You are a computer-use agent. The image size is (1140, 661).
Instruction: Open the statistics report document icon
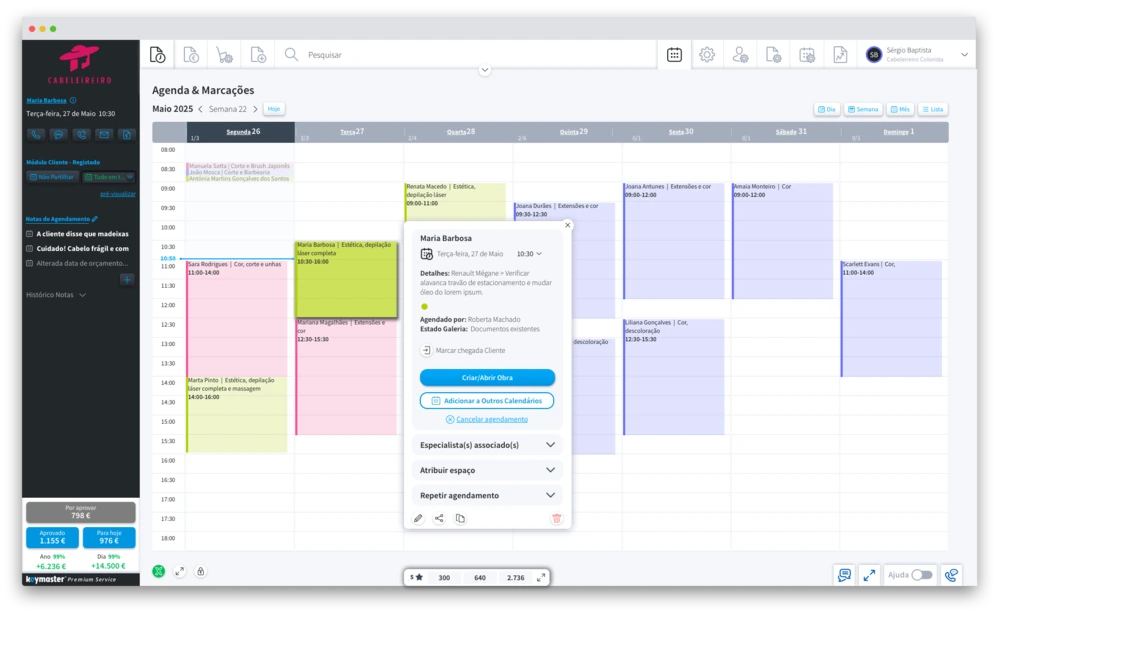pos(840,55)
